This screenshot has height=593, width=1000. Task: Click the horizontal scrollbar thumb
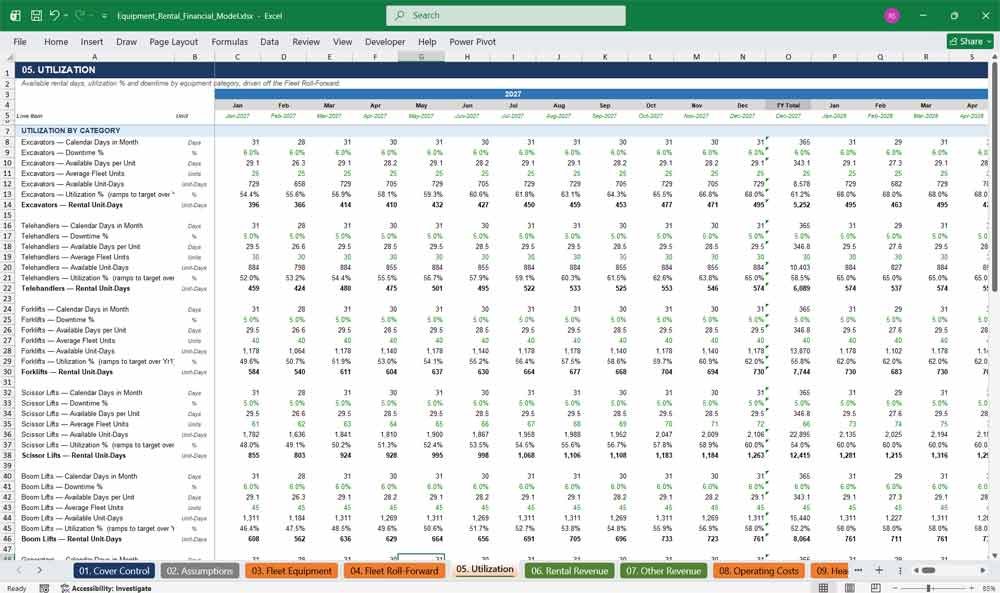pos(929,570)
